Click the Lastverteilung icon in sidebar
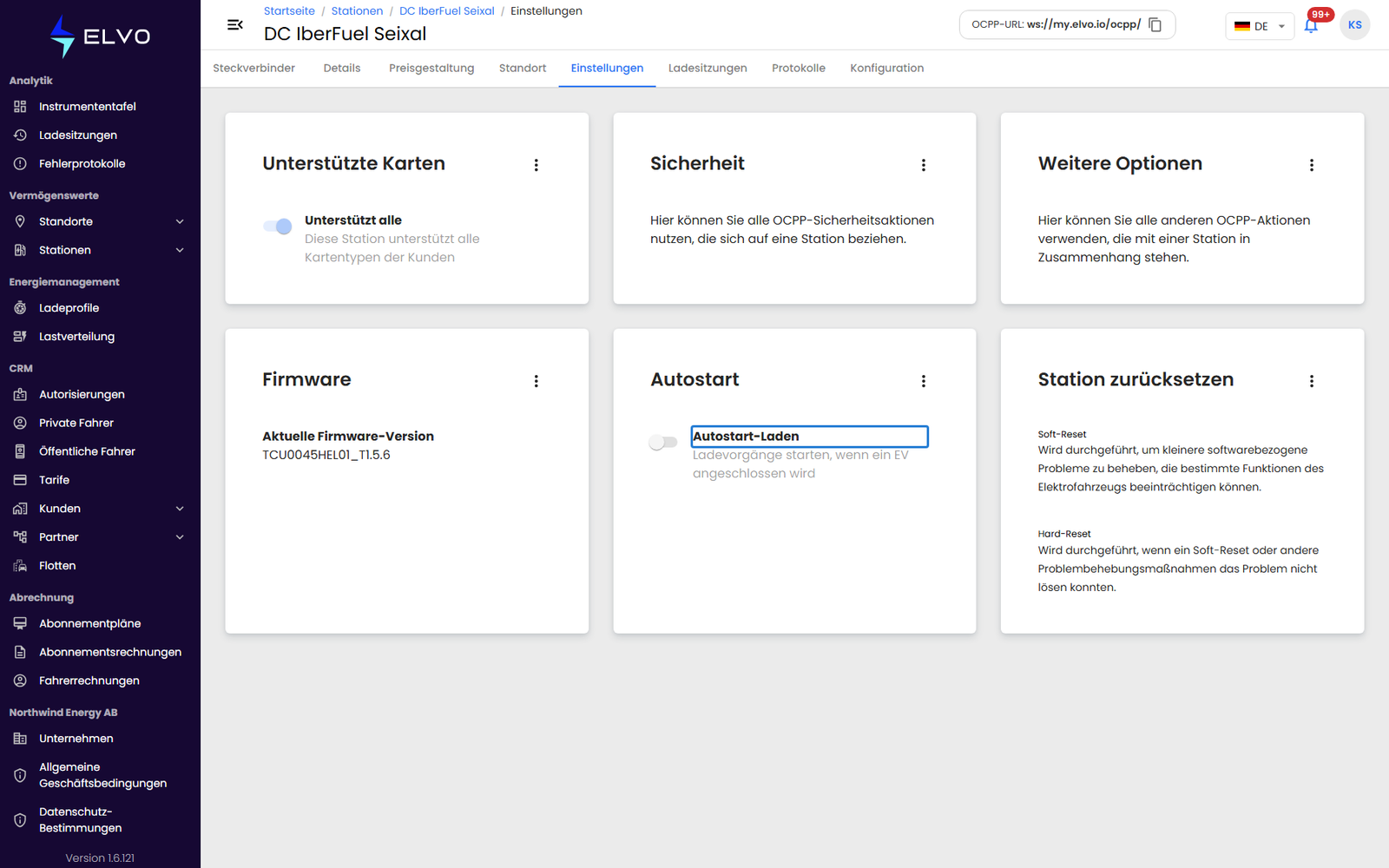This screenshot has height=868, width=1389. [20, 337]
